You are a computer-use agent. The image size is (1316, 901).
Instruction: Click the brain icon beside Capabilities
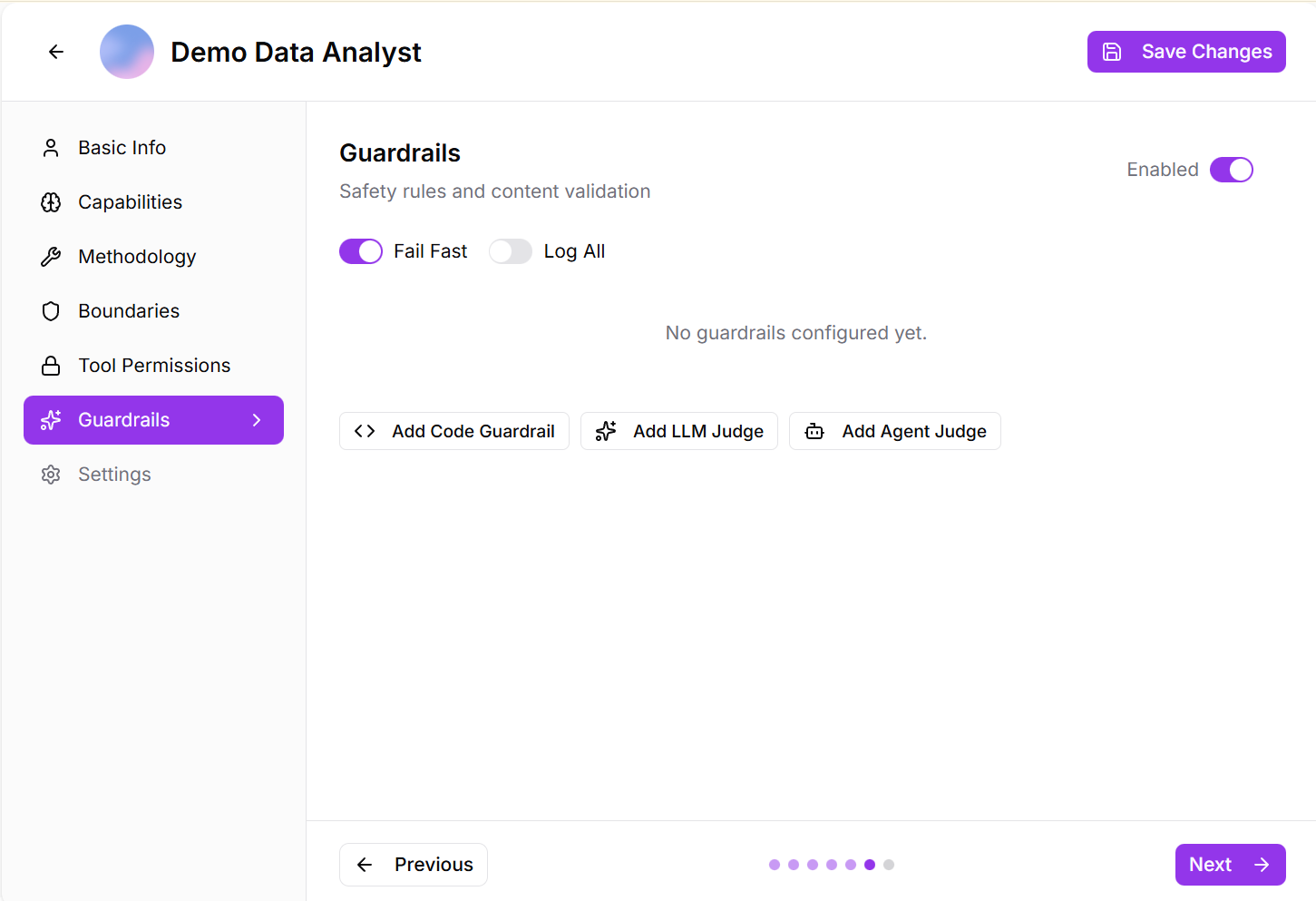pos(51,202)
